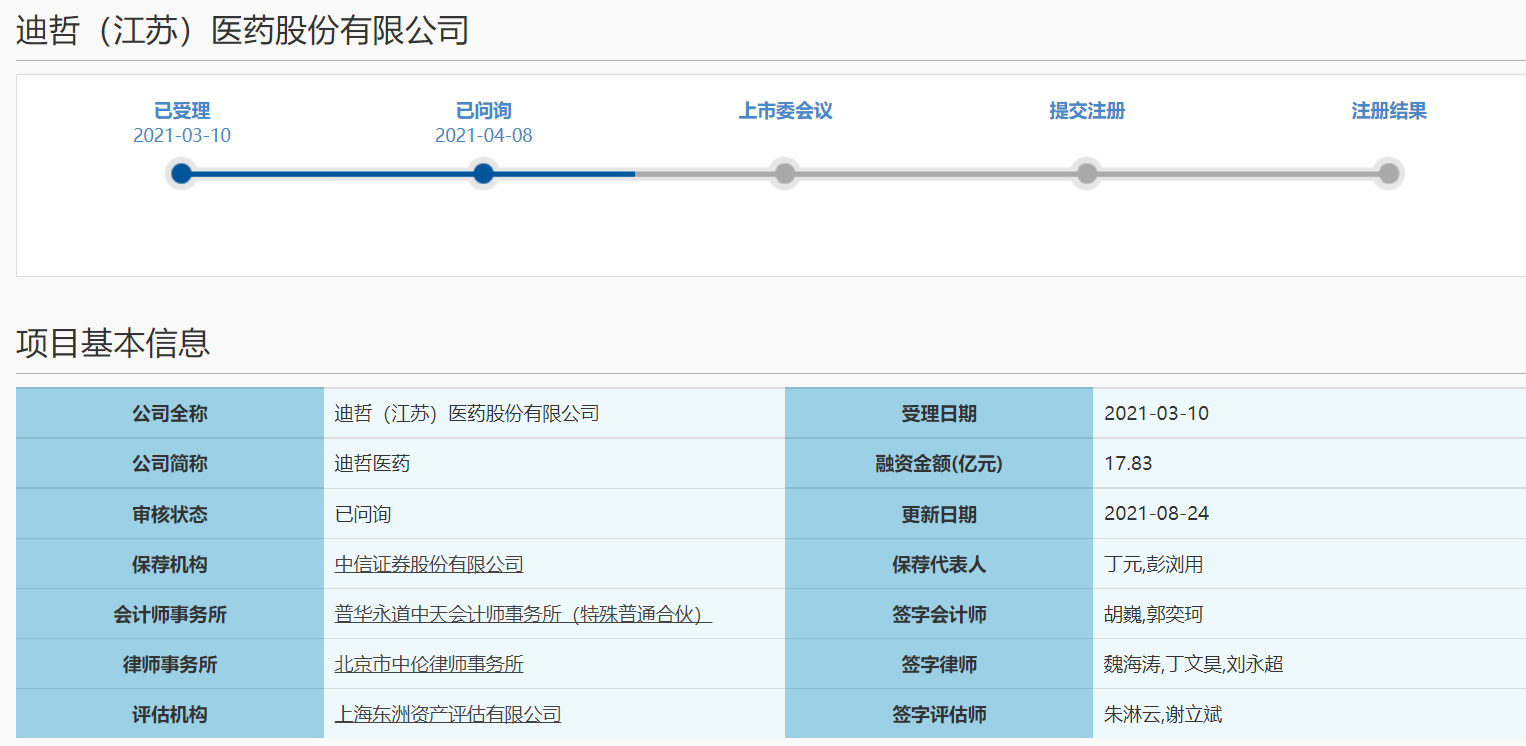The image size is (1526, 746).
Task: Click the company full name value in the table
Action: point(467,413)
